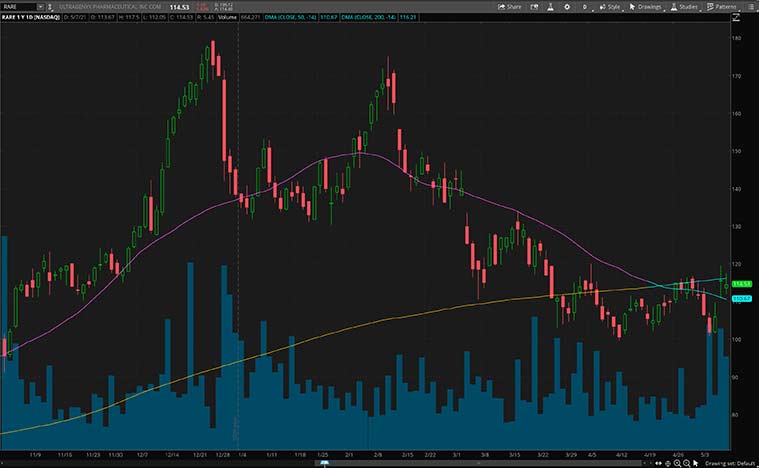
Task: Expand the RARE symbol dropdown
Action: click(x=39, y=7)
